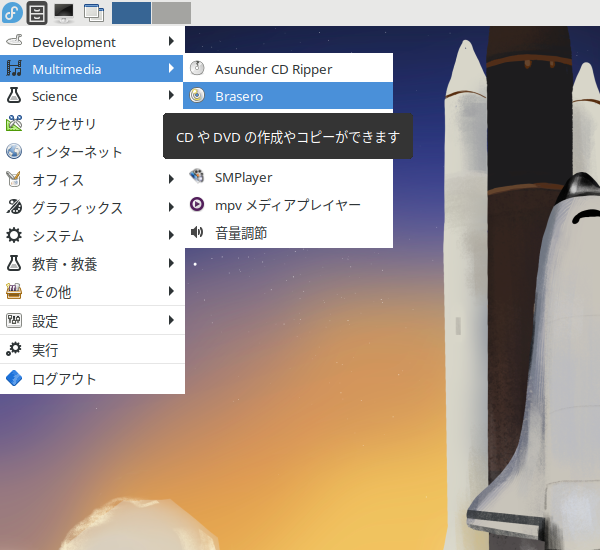Launch Asunder CD Ripper

[x=288, y=69]
